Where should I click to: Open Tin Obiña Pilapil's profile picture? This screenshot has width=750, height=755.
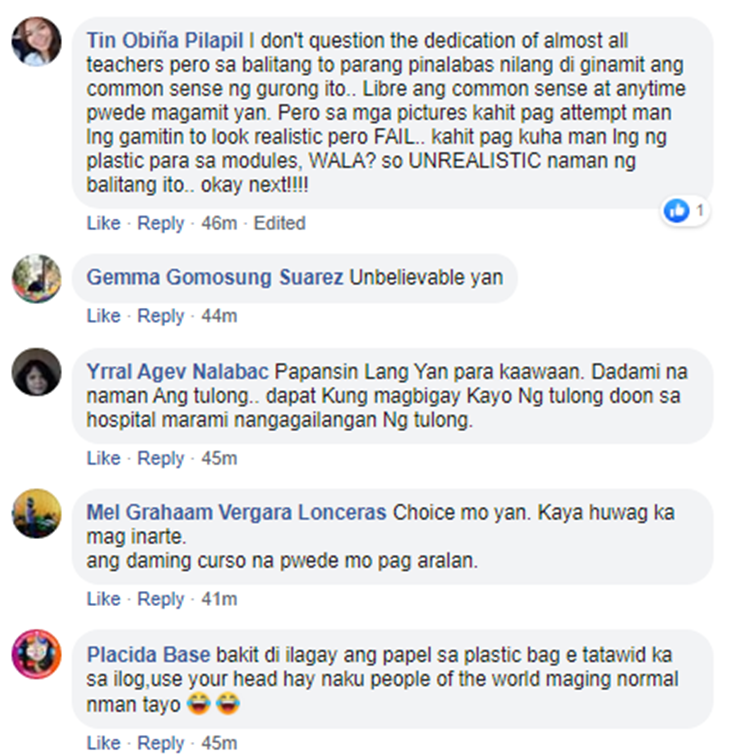37,41
